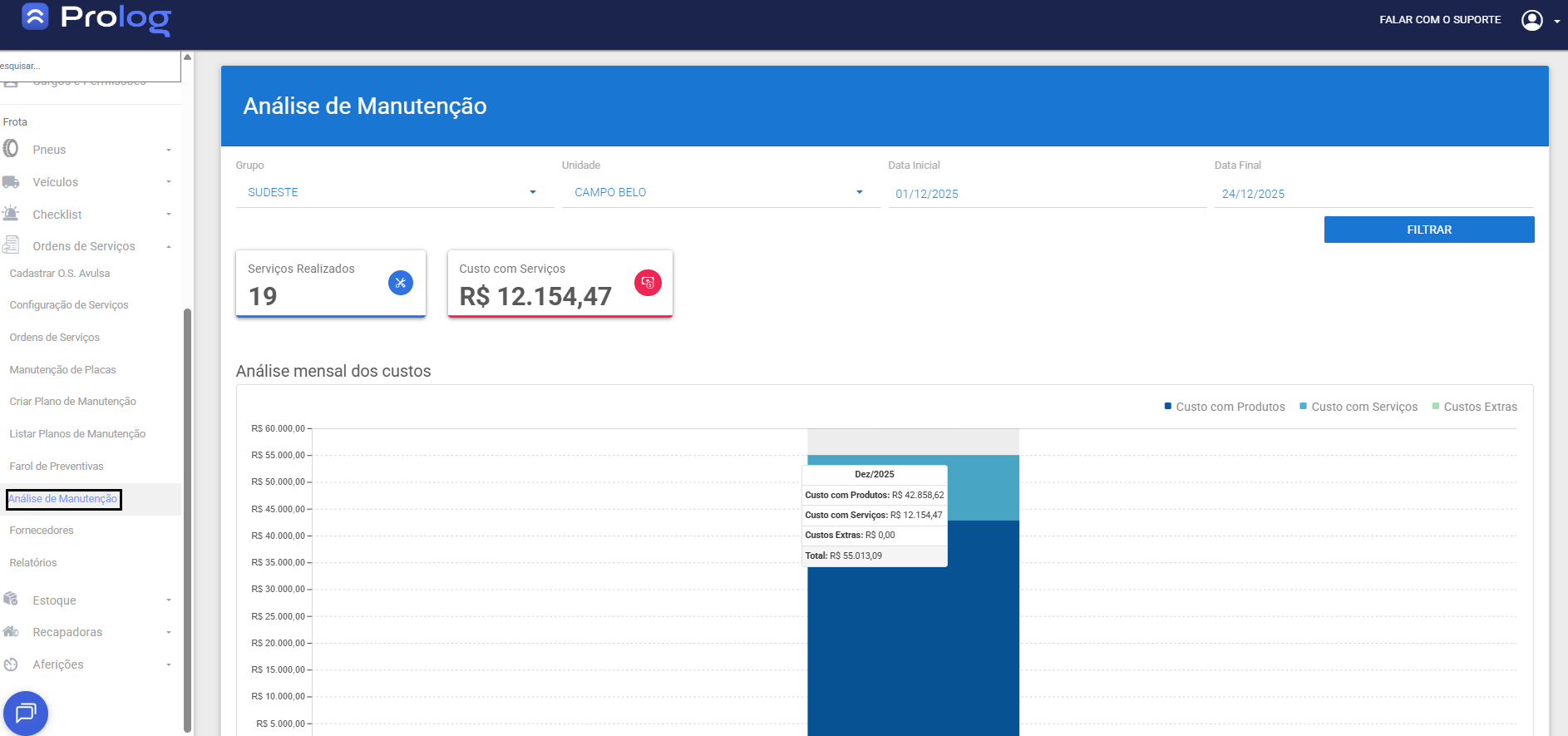Click FALAR COM O SUPORTE link

click(x=1440, y=20)
